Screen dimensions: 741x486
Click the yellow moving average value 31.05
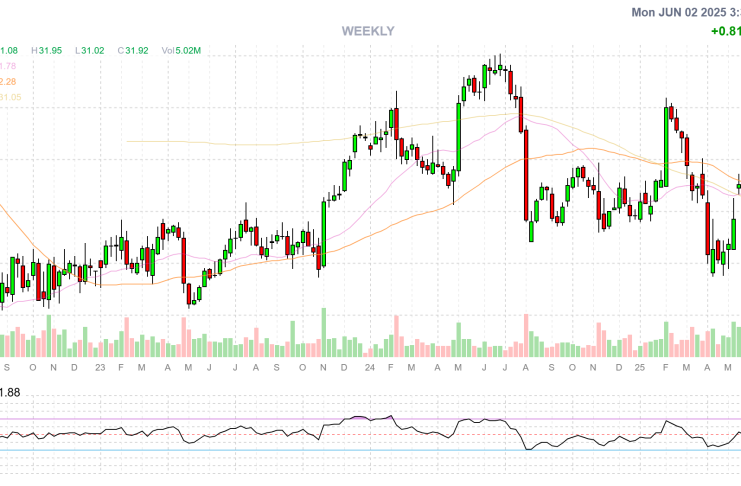10,98
